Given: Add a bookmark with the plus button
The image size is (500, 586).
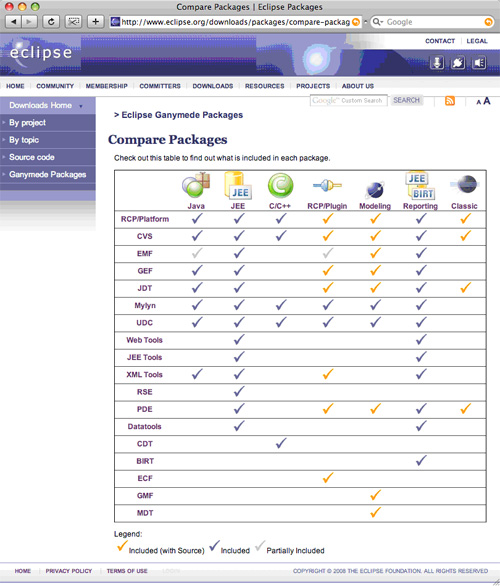Looking at the screenshot, I should point(96,22).
